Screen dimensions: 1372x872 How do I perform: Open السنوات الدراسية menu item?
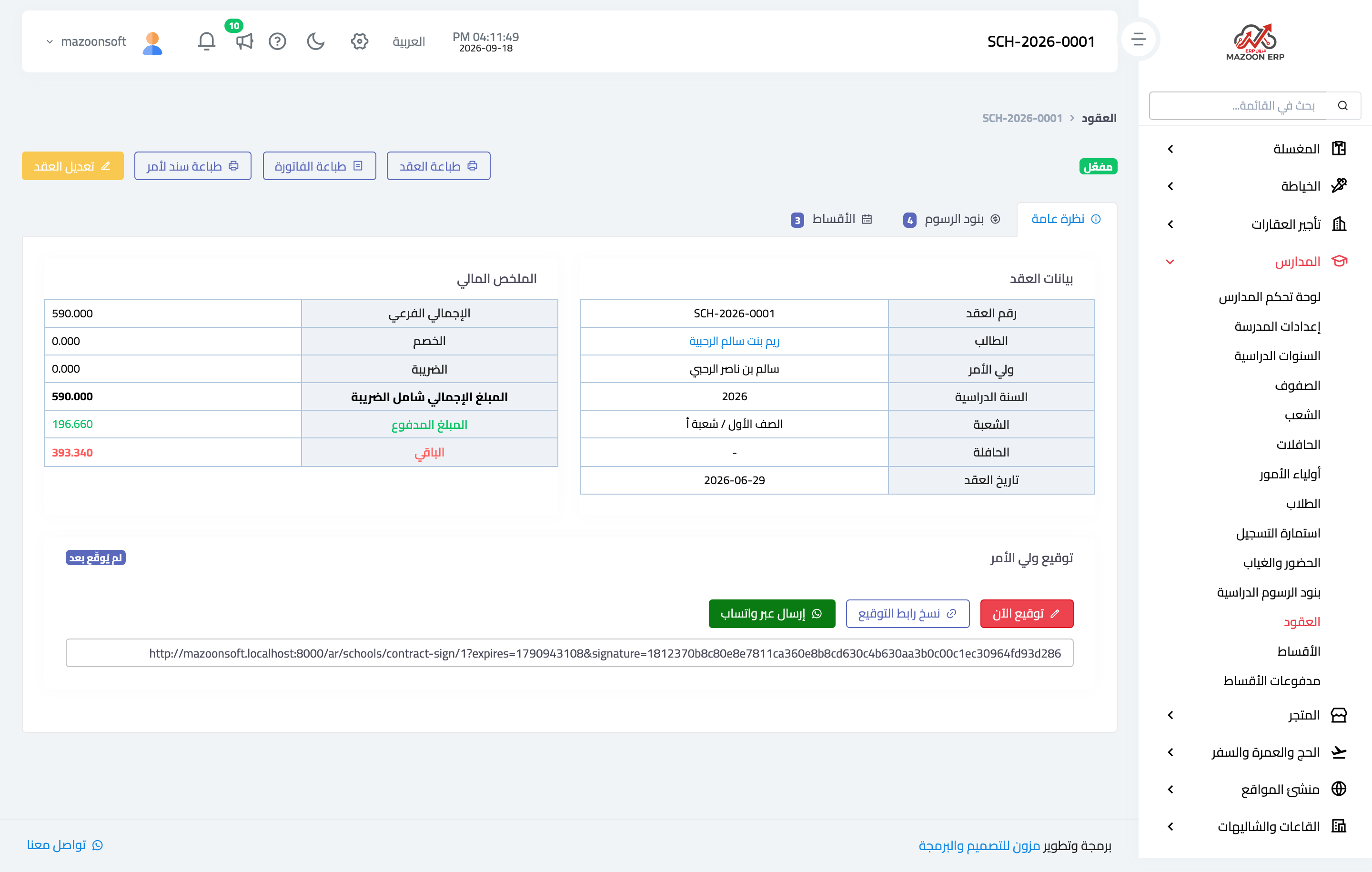tap(1277, 355)
